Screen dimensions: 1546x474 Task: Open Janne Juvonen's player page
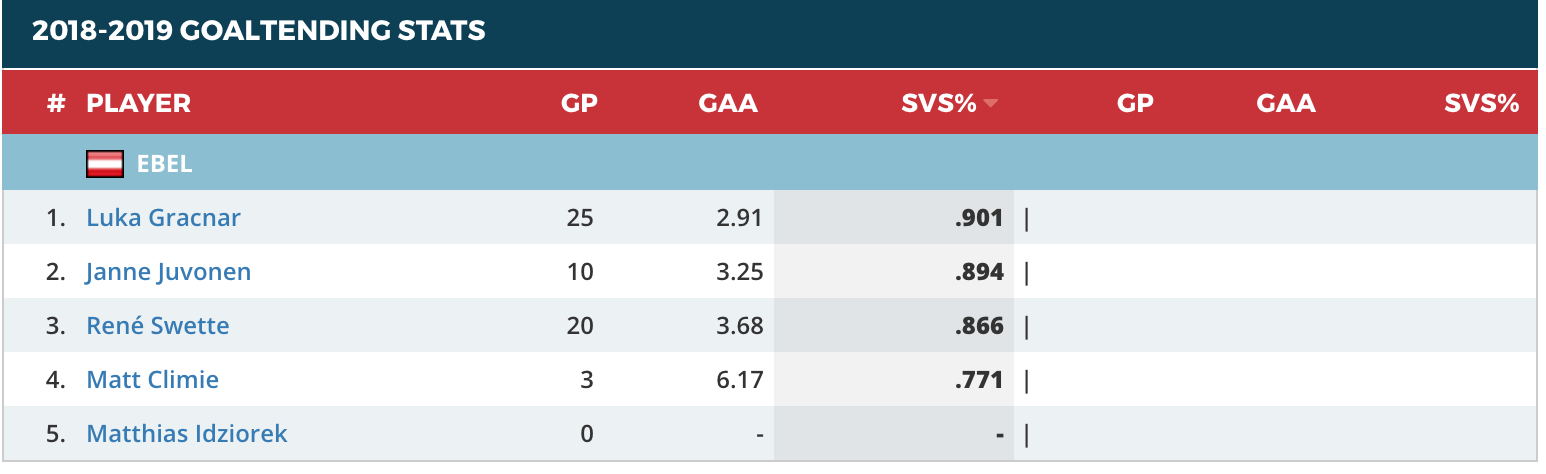(x=168, y=271)
